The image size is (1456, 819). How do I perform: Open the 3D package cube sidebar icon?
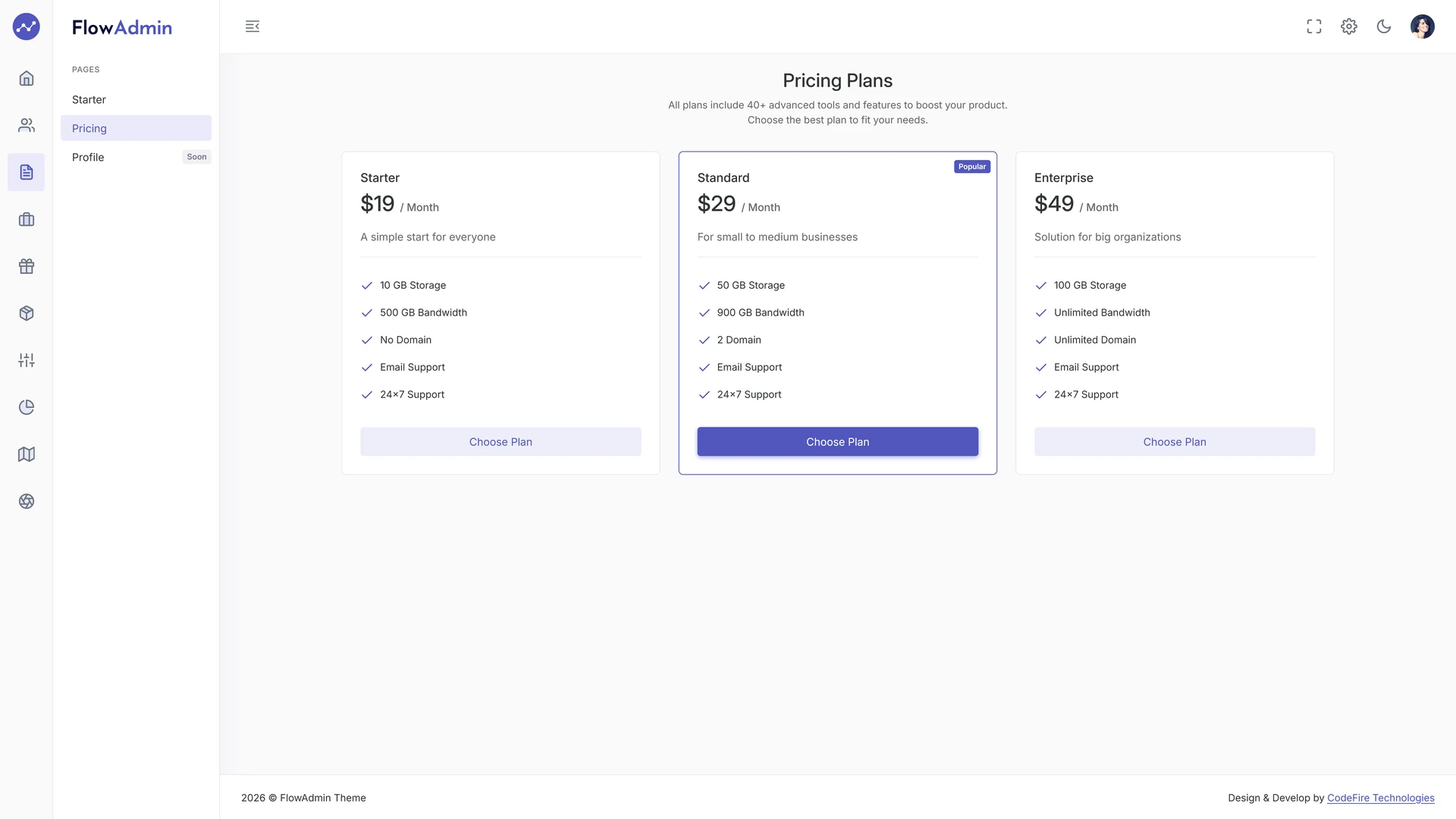(27, 313)
